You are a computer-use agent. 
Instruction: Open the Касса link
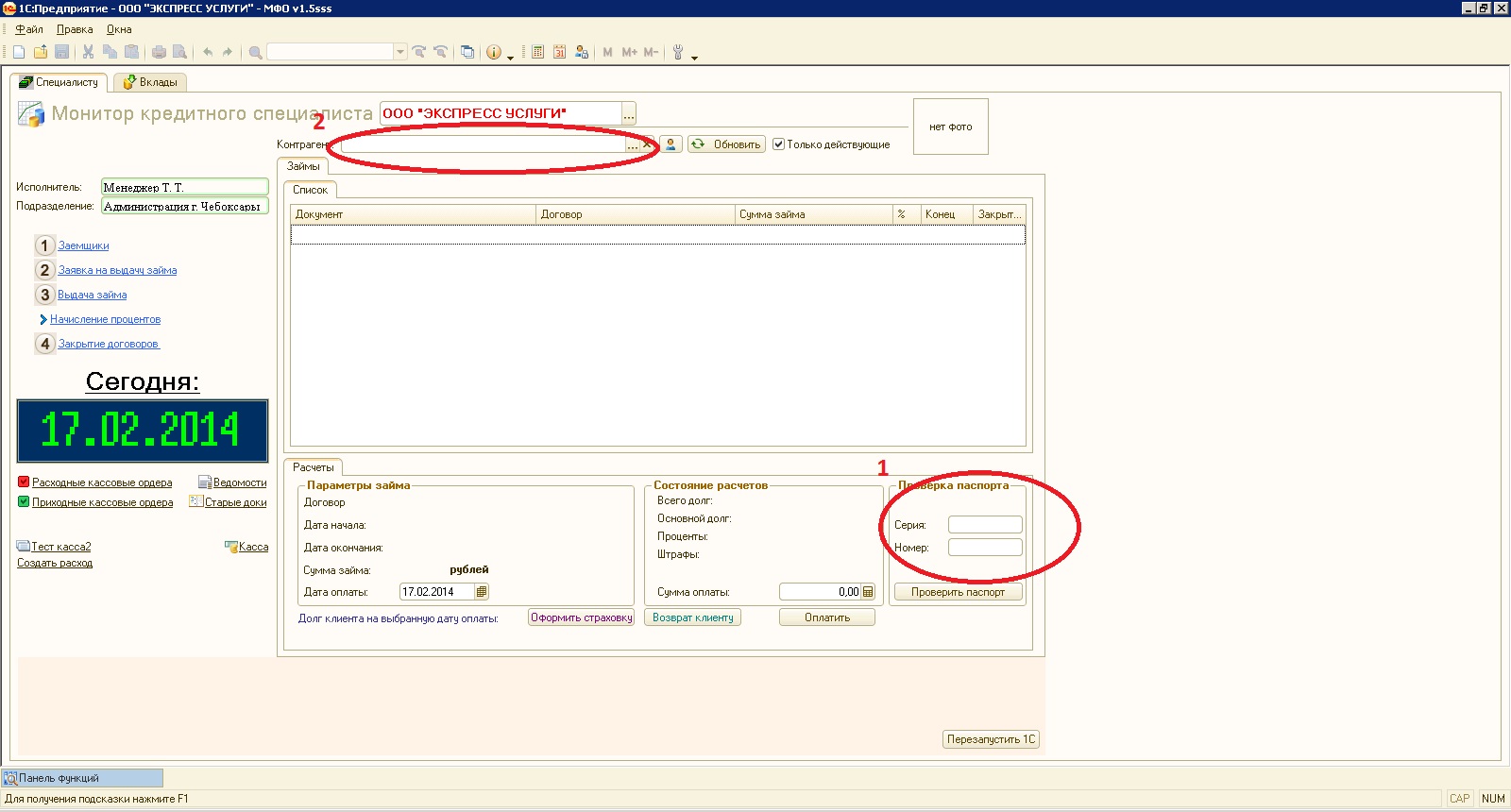coord(253,547)
